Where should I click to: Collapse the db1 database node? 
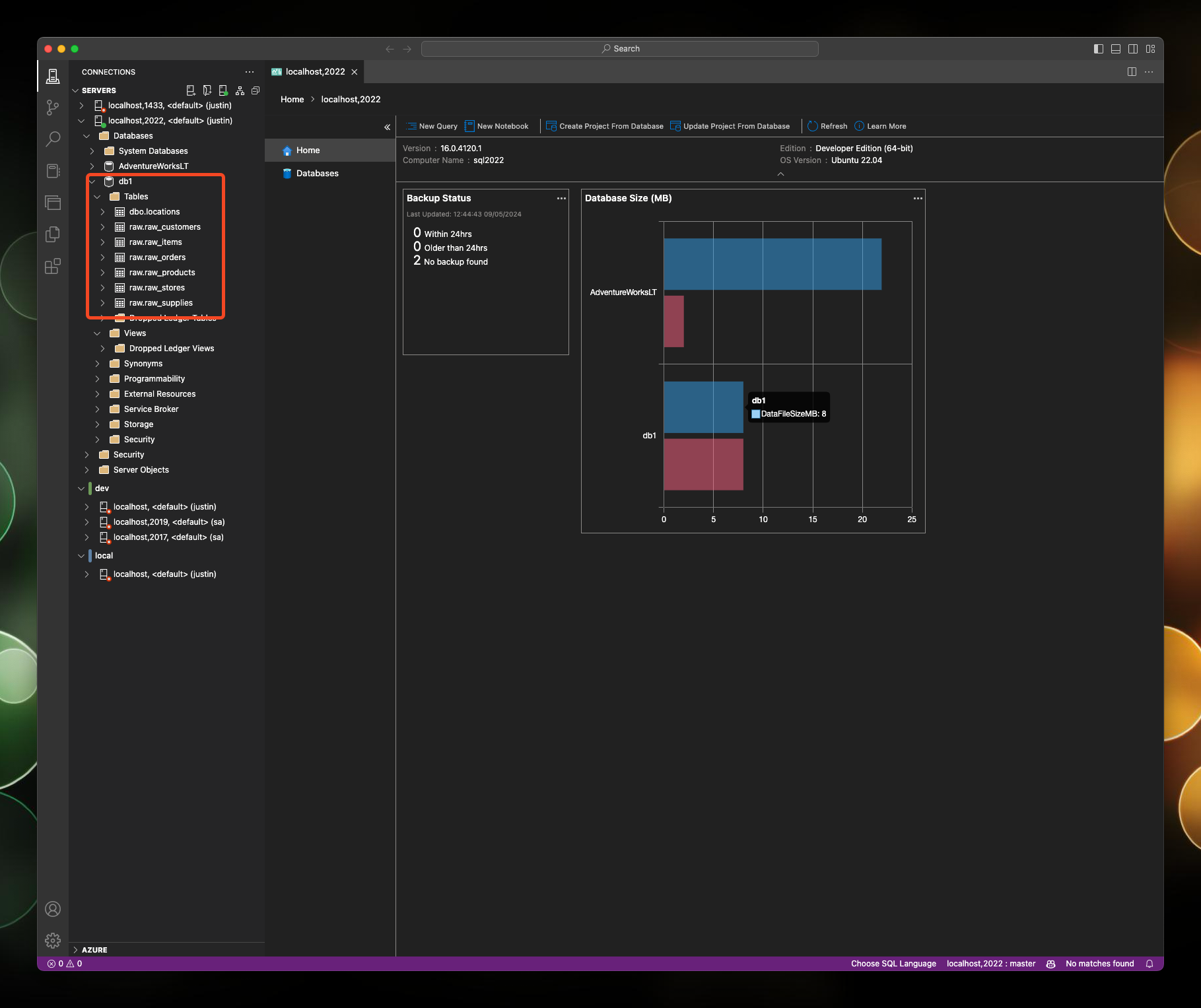92,182
